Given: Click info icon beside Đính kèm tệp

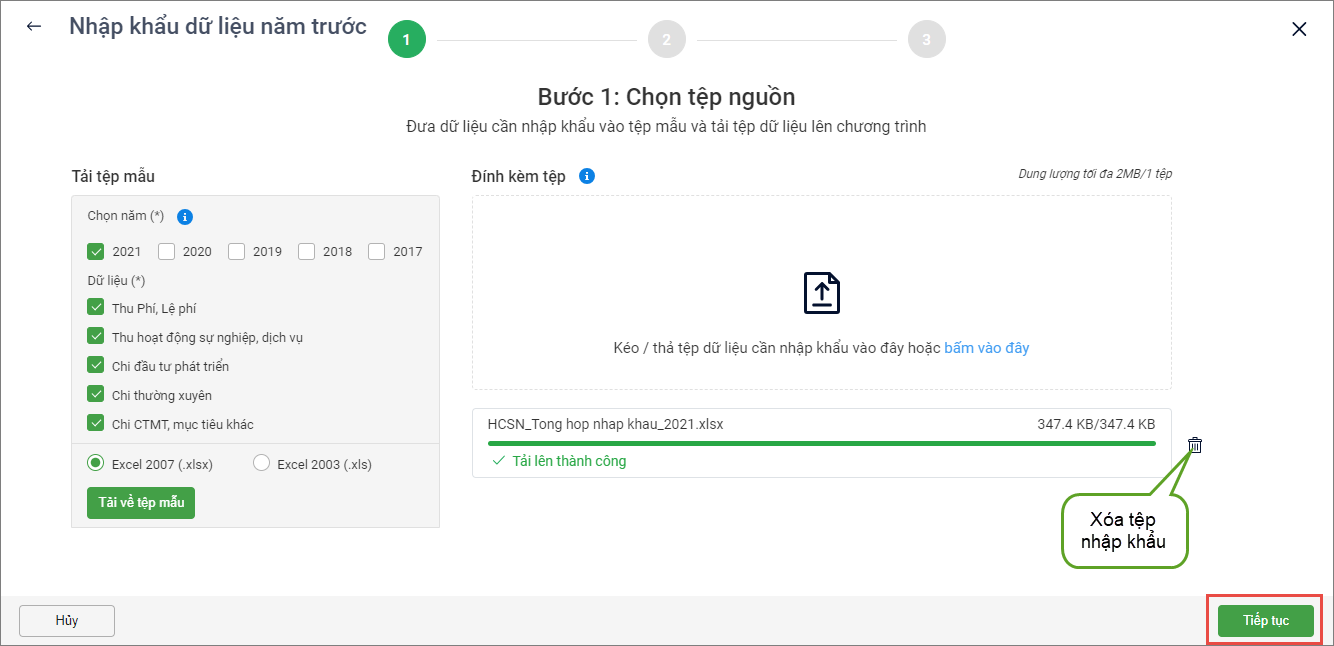Looking at the screenshot, I should 587,176.
